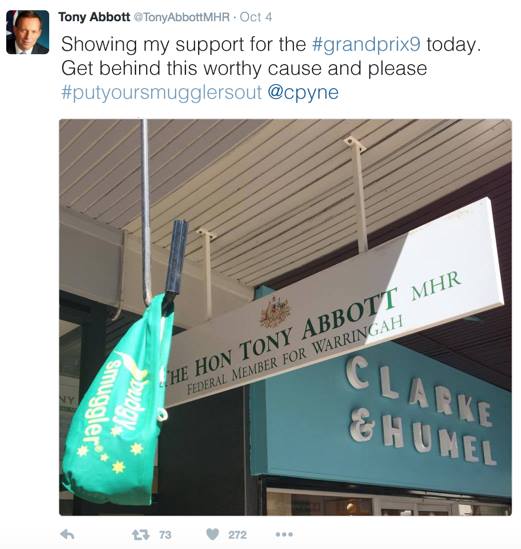The height and width of the screenshot is (549, 521).
Task: Follow the #putyoursmugglersout hashtag
Action: (x=161, y=92)
